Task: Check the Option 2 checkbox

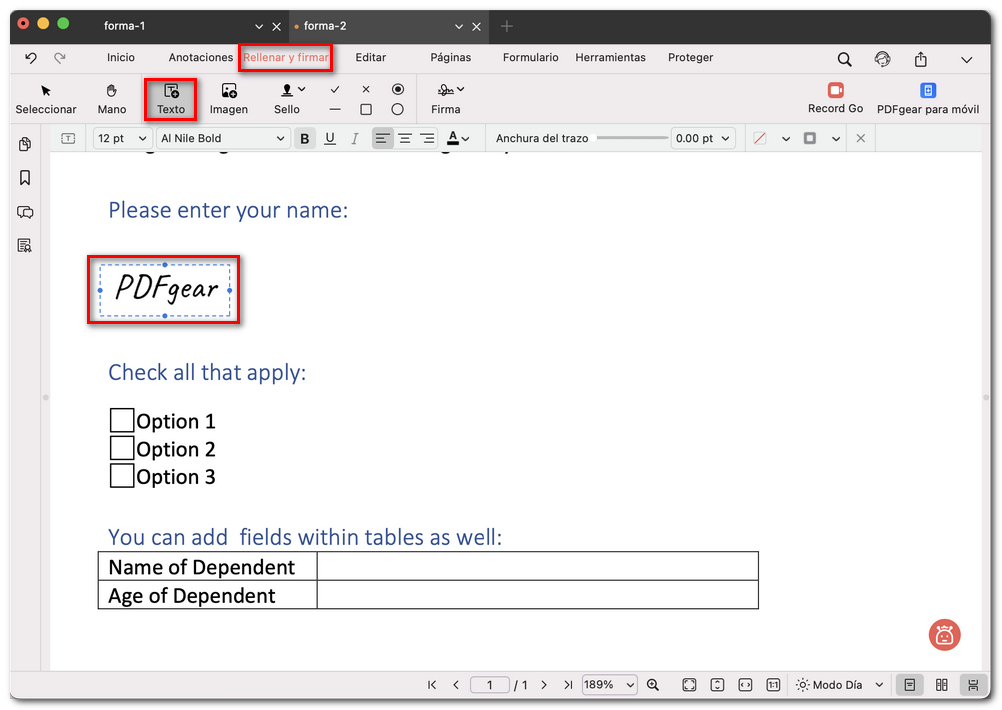Action: pyautogui.click(x=122, y=448)
